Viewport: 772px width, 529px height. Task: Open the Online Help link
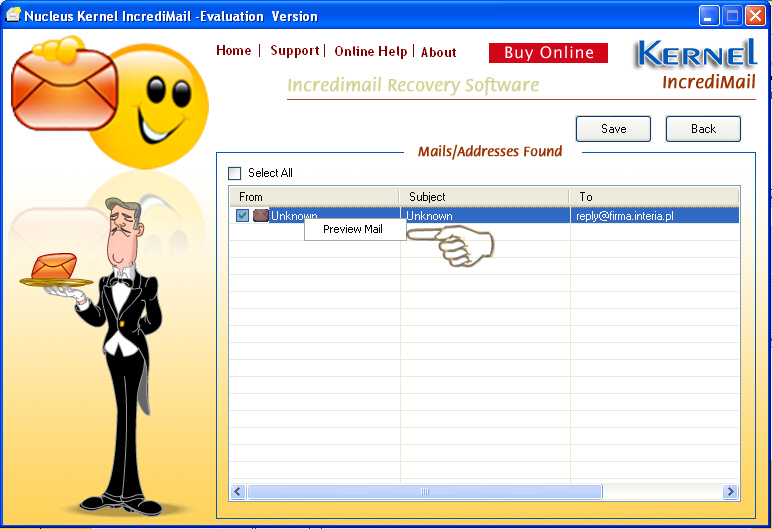[x=371, y=51]
